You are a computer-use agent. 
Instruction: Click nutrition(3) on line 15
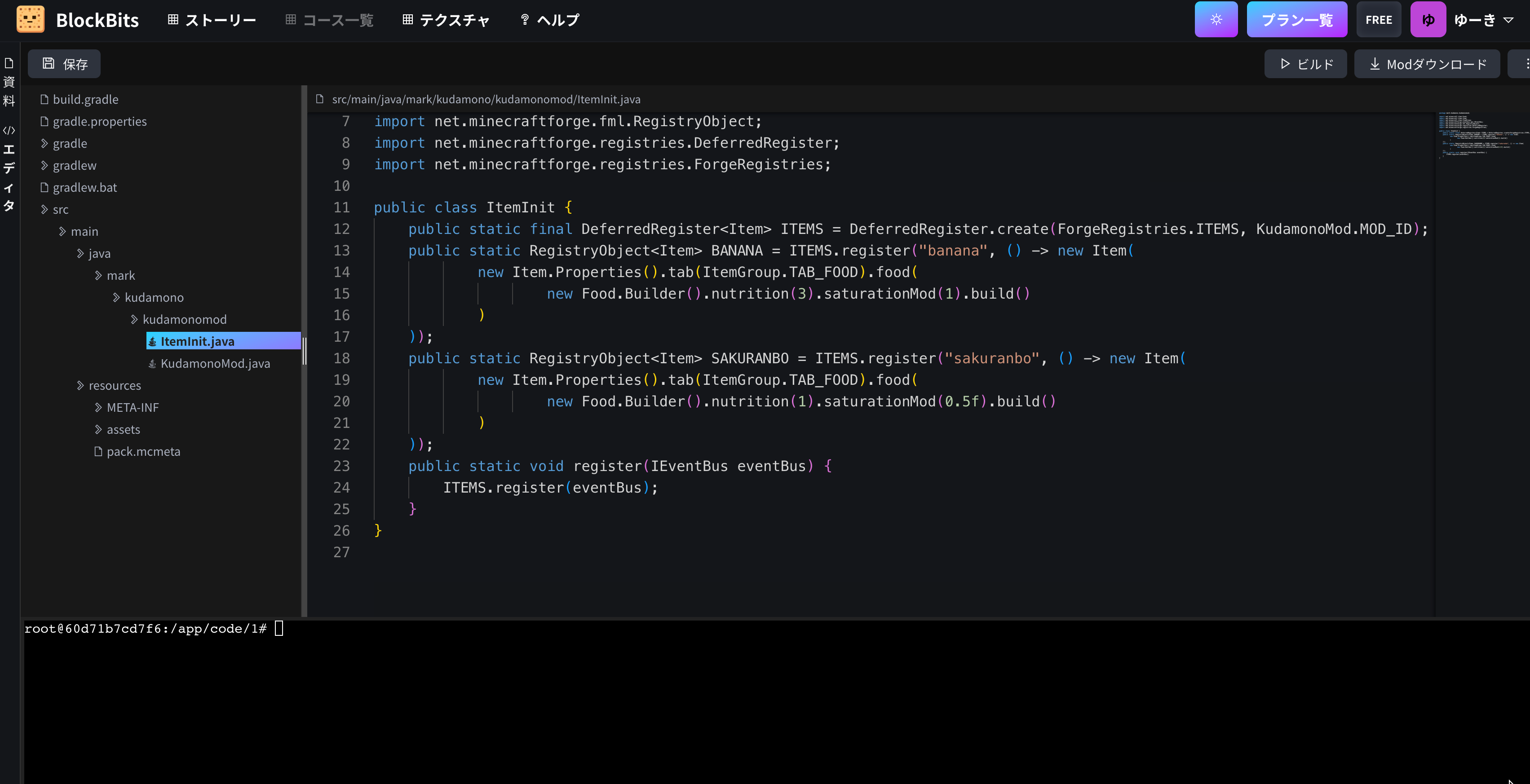pyautogui.click(x=763, y=293)
